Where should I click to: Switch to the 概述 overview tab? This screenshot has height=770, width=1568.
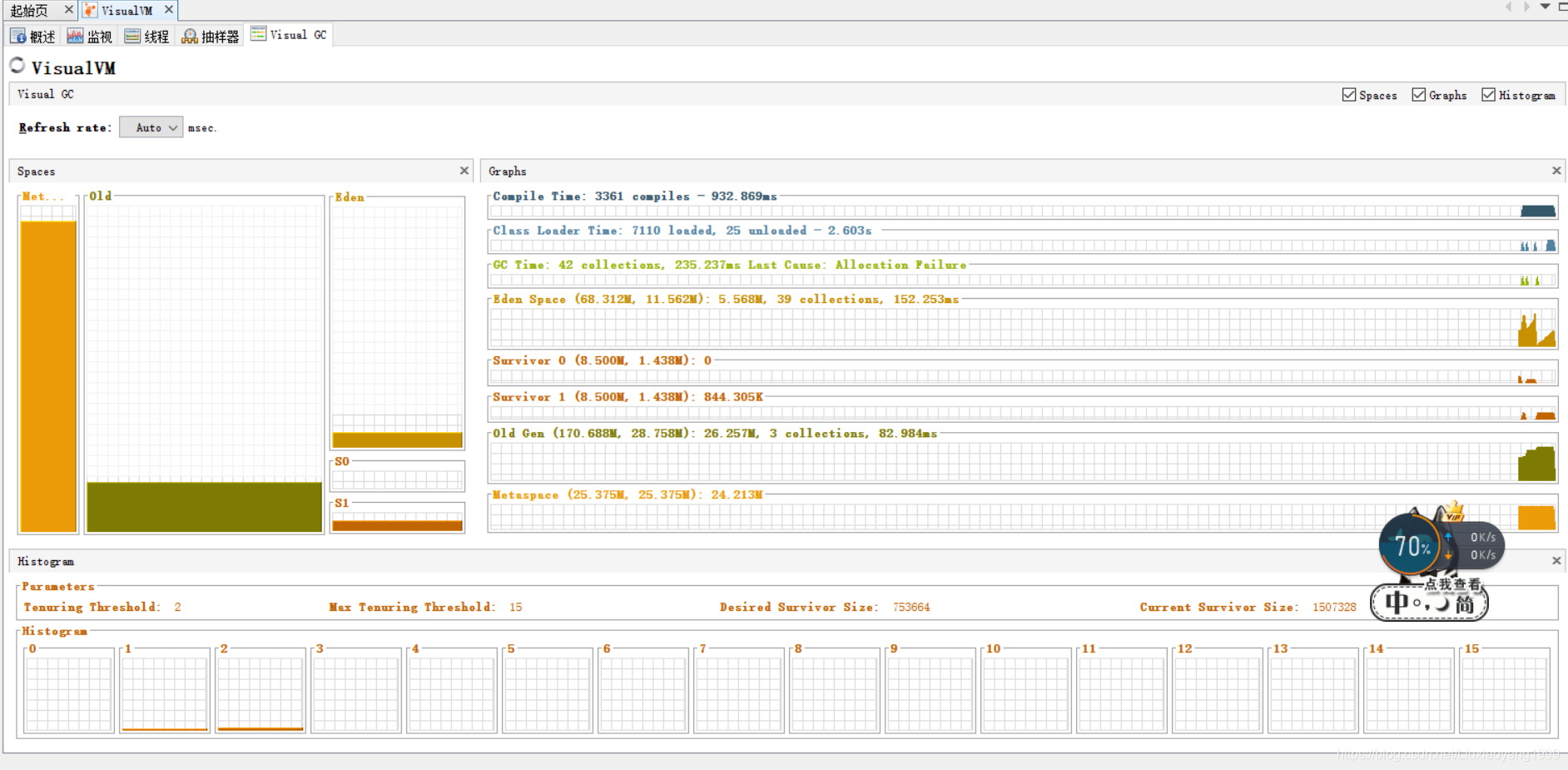click(x=33, y=36)
